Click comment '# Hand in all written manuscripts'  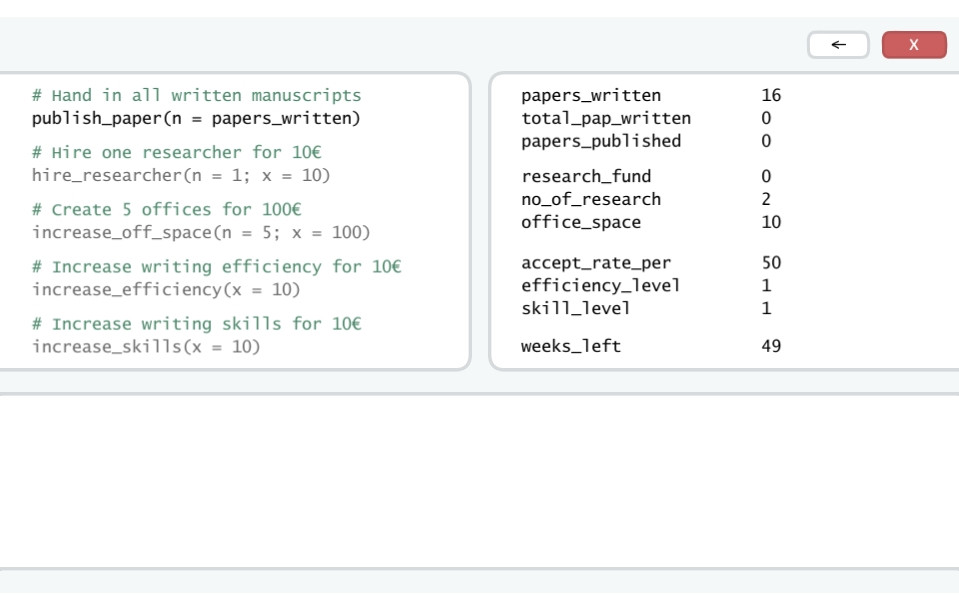coord(196,95)
